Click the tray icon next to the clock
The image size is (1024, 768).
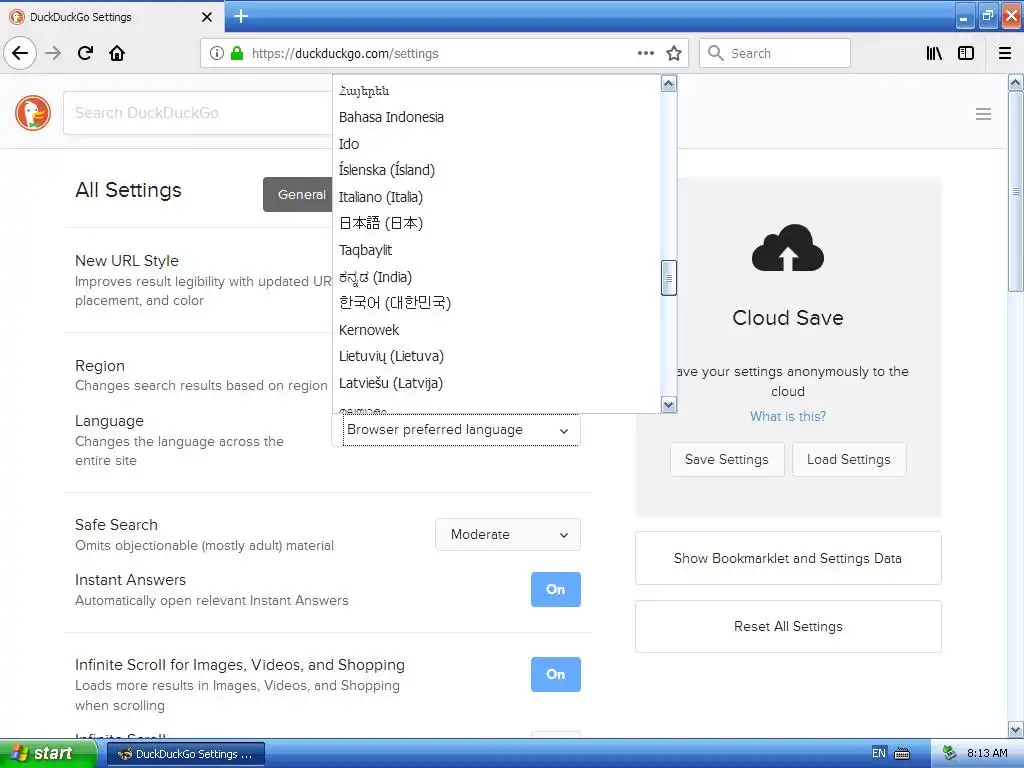(x=949, y=753)
